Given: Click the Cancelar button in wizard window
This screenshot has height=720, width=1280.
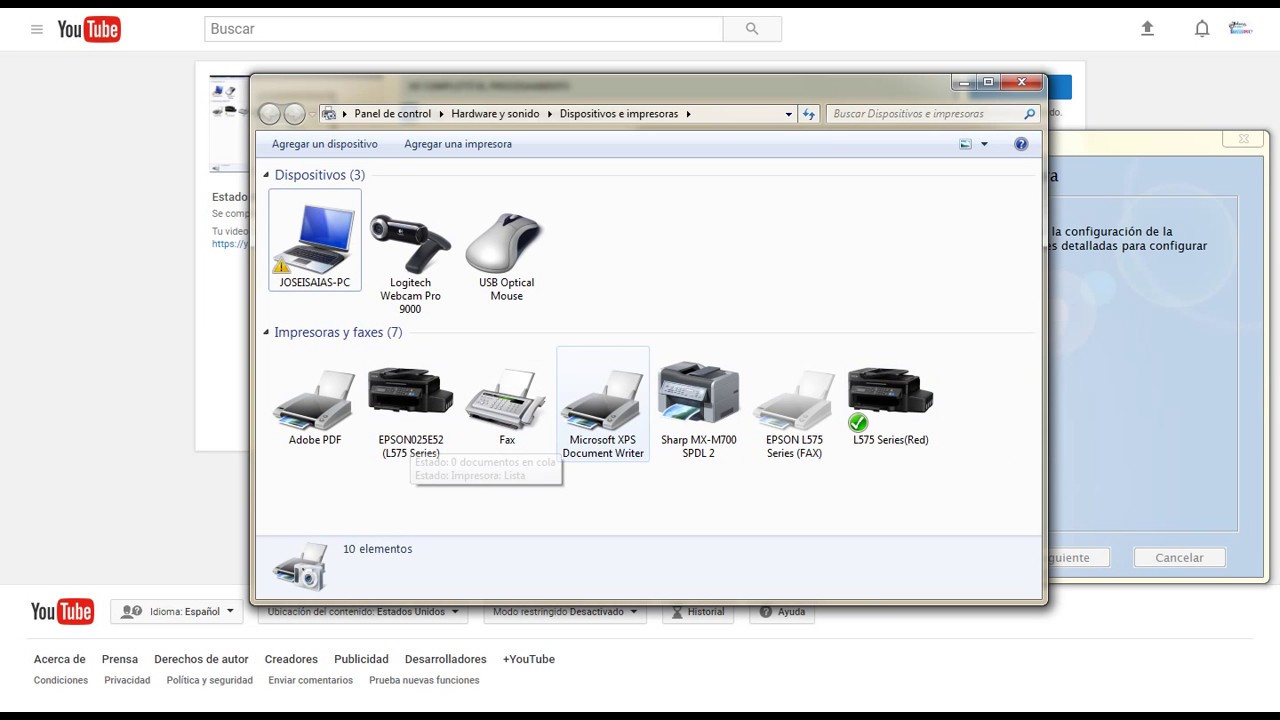Looking at the screenshot, I should click(1179, 558).
